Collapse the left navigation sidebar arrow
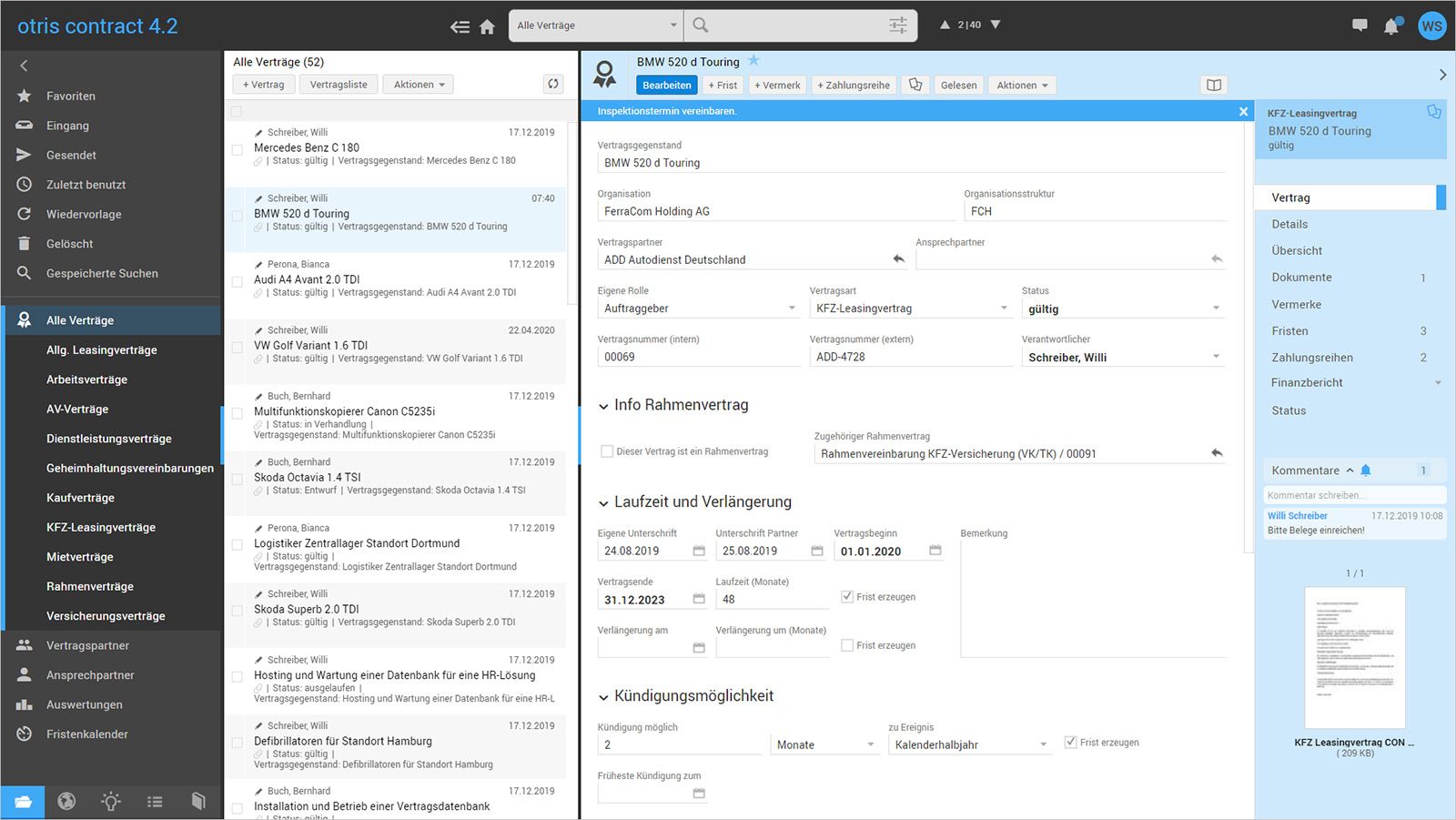The image size is (1456, 820). click(24, 66)
